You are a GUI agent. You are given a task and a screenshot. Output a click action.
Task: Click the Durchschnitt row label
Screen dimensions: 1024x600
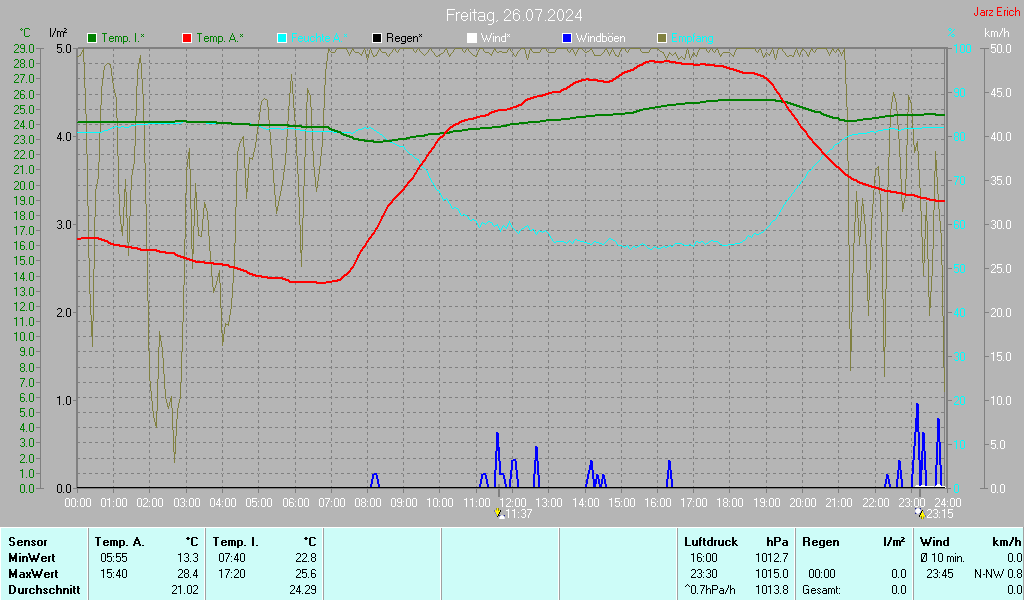44,590
